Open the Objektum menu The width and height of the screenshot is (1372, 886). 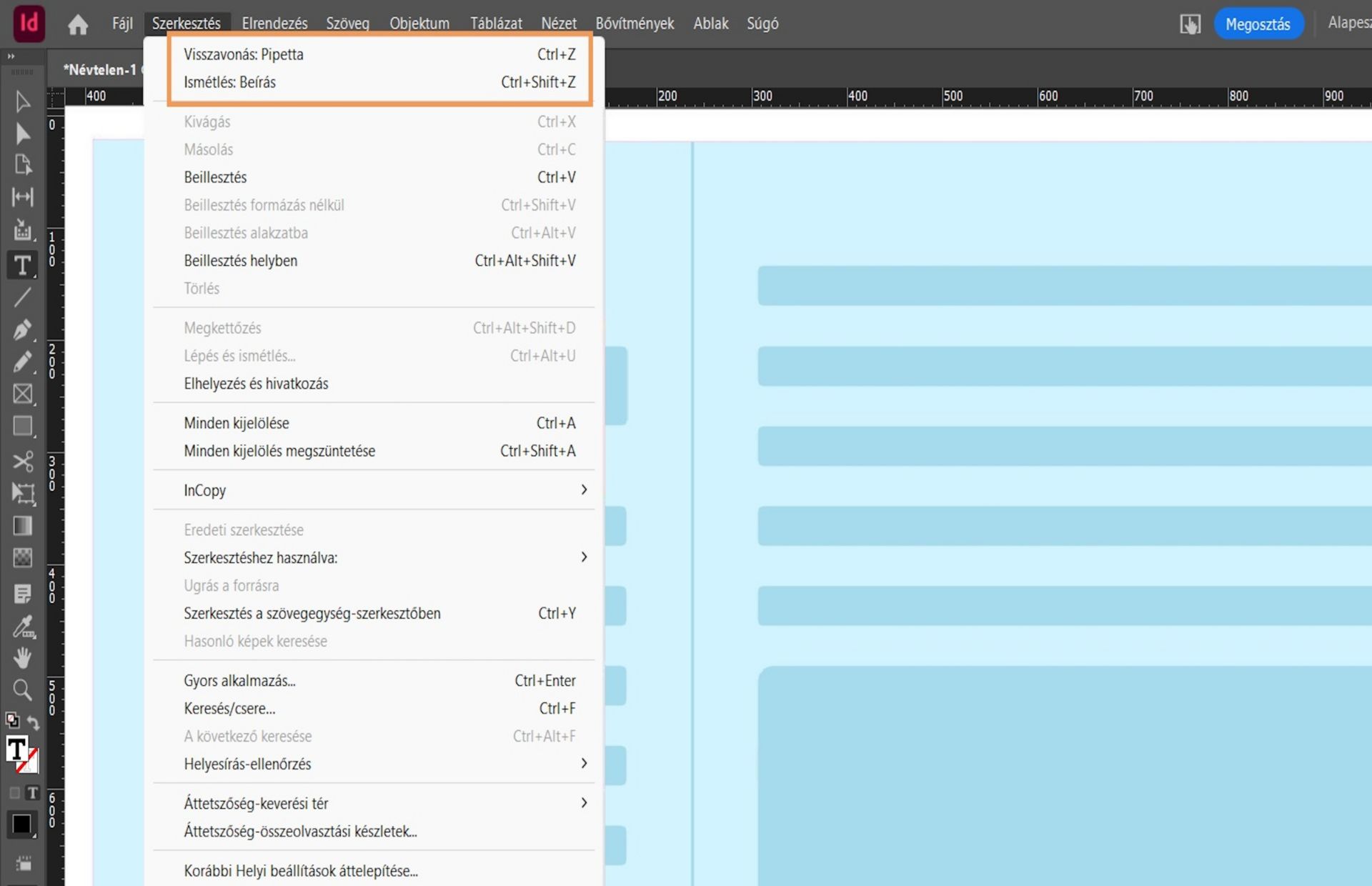(419, 24)
